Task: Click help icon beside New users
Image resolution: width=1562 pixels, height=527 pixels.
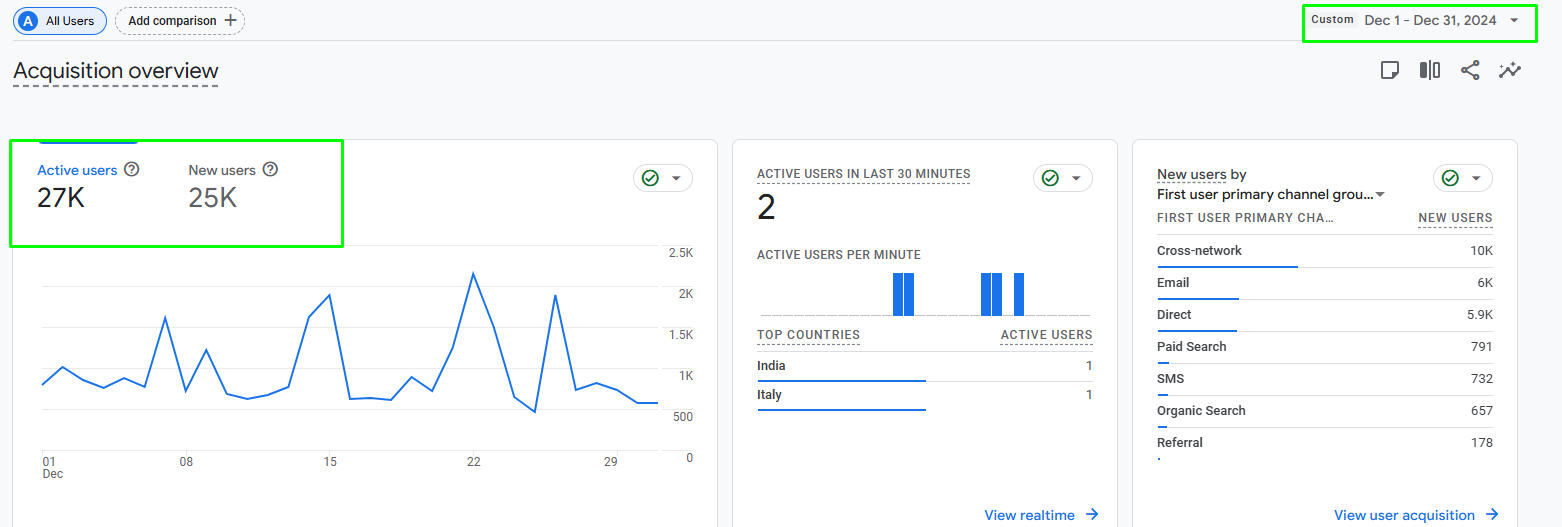Action: [270, 170]
